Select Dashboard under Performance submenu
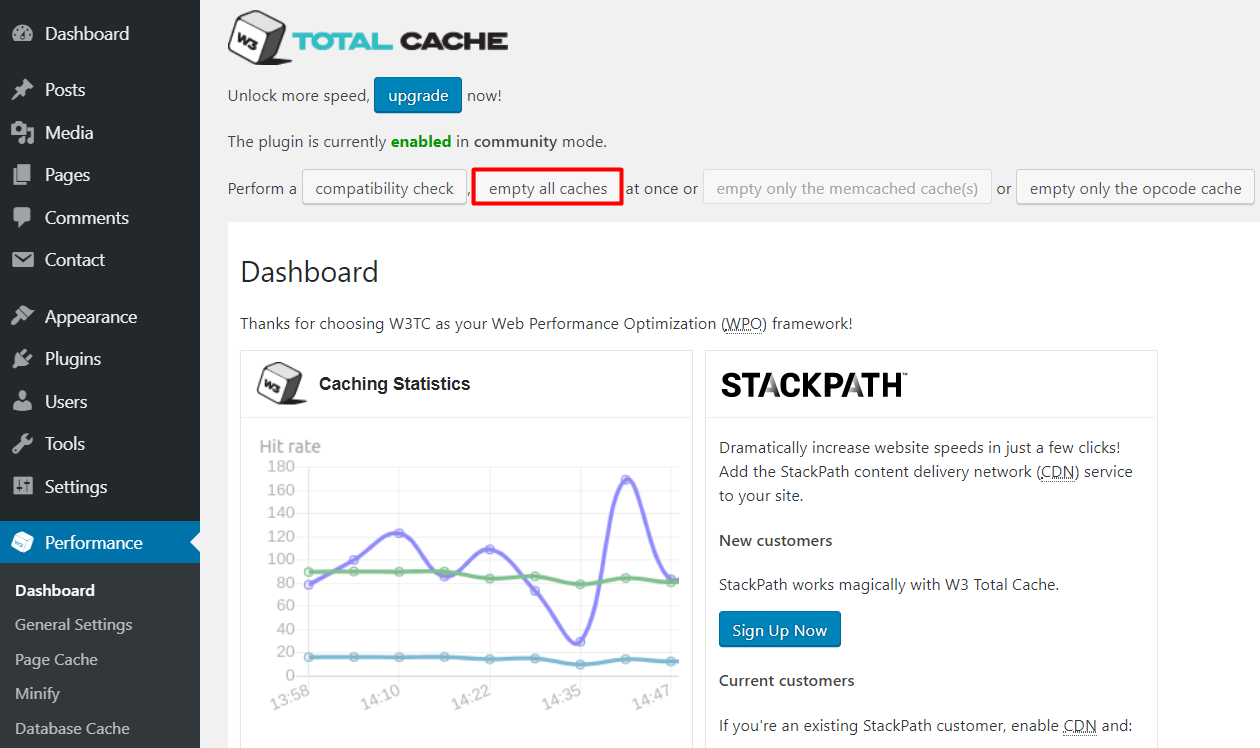 pyautogui.click(x=55, y=591)
